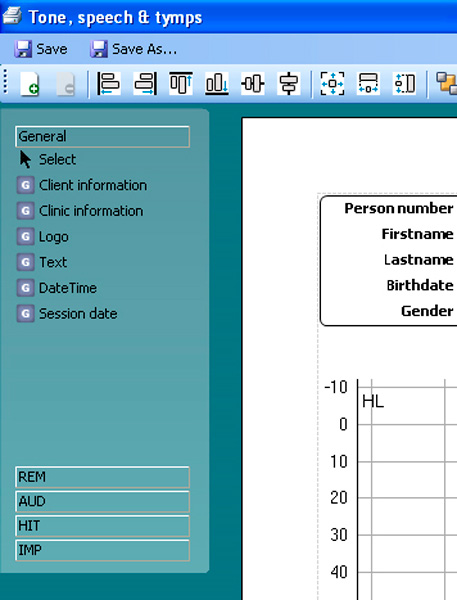457x600 pixels.
Task: Click the make same height icon
Action: click(404, 83)
